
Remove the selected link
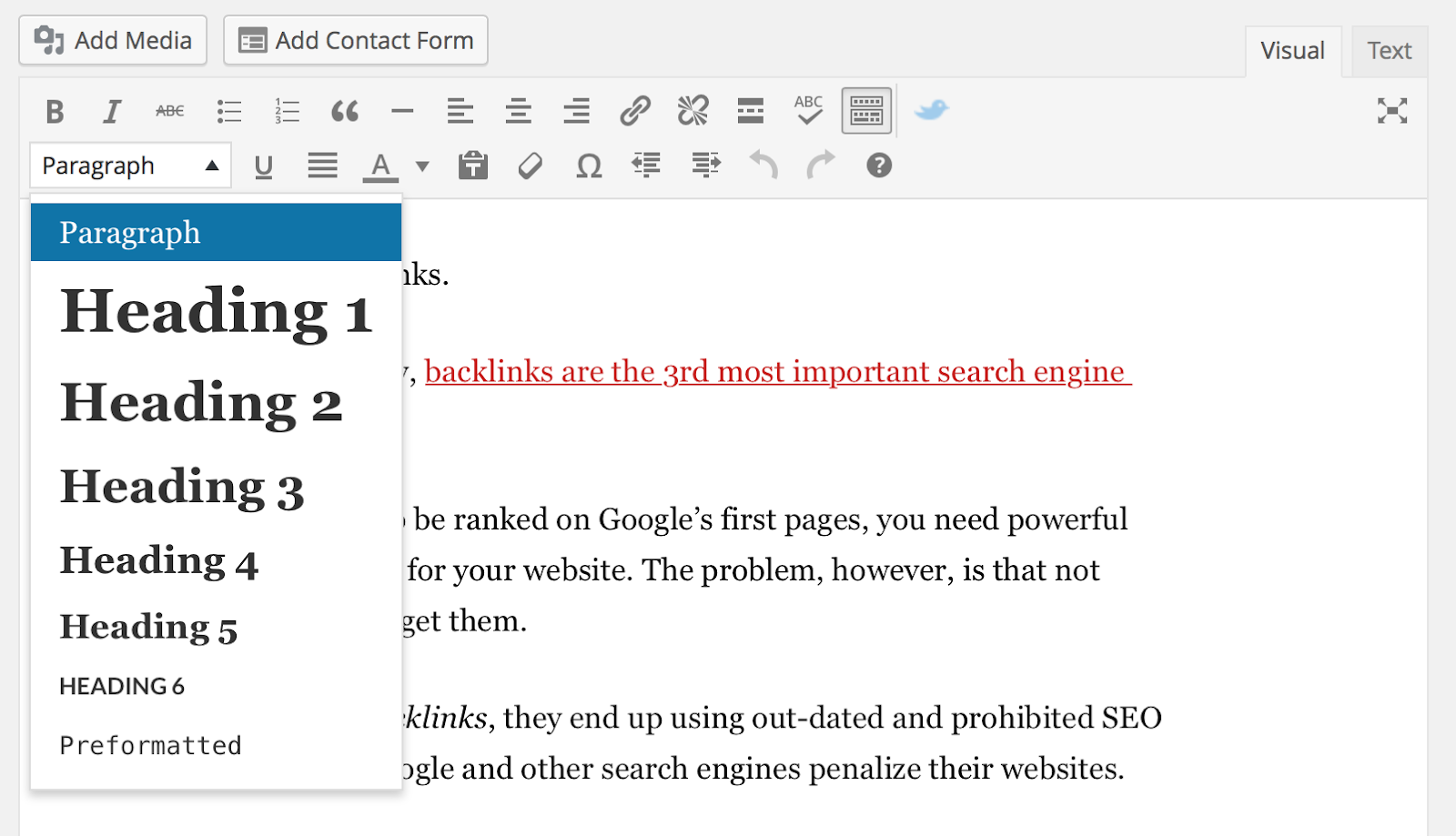click(693, 110)
